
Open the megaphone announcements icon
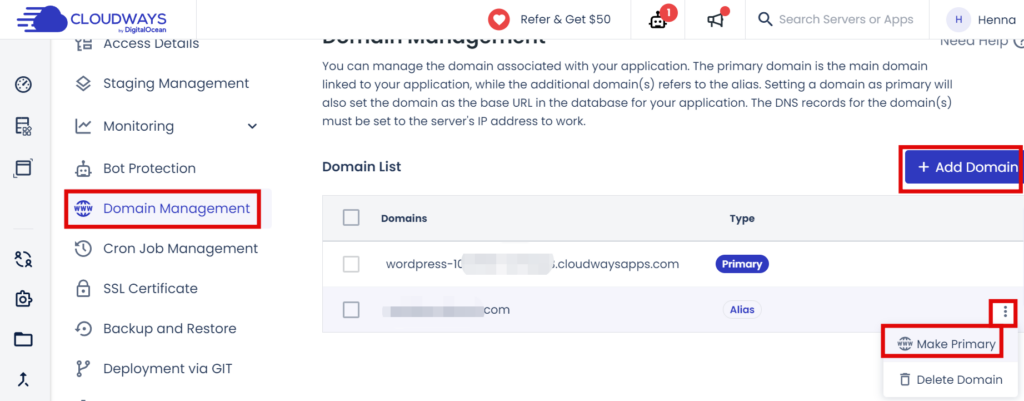(716, 20)
